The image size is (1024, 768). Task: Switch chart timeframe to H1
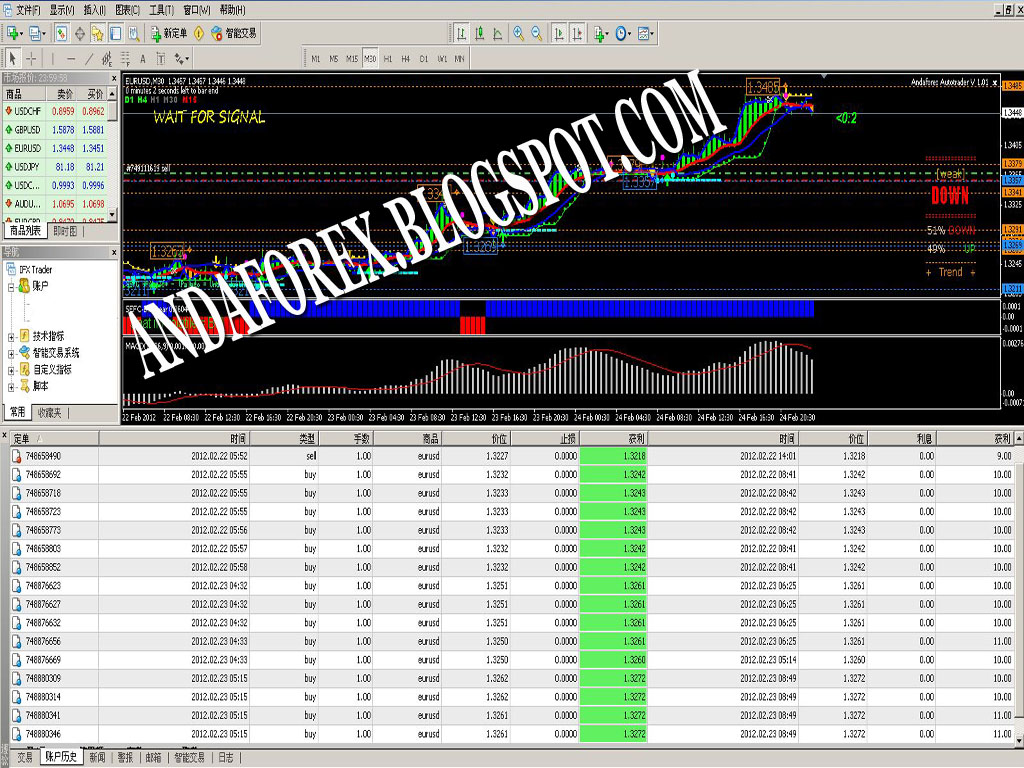(388, 59)
